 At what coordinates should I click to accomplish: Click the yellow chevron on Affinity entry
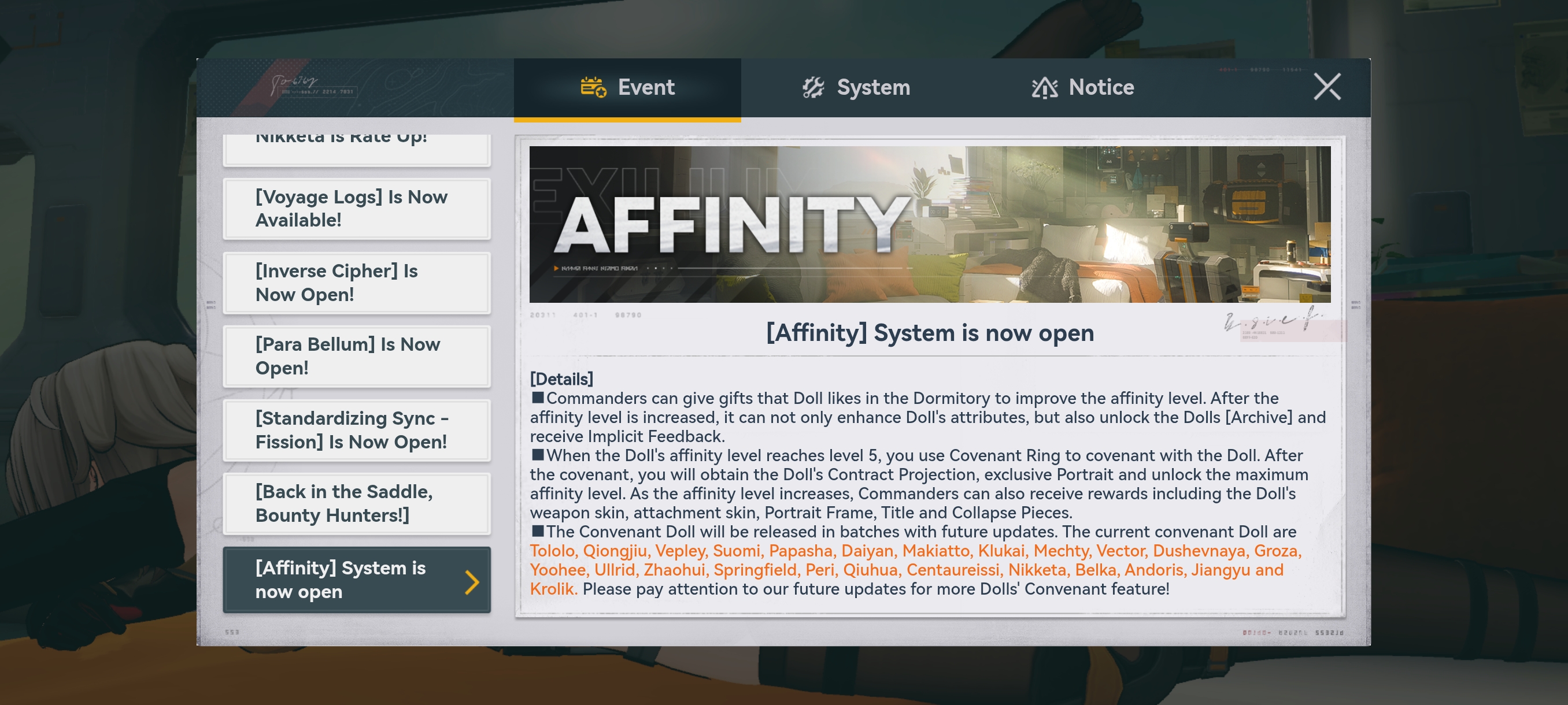coord(471,581)
